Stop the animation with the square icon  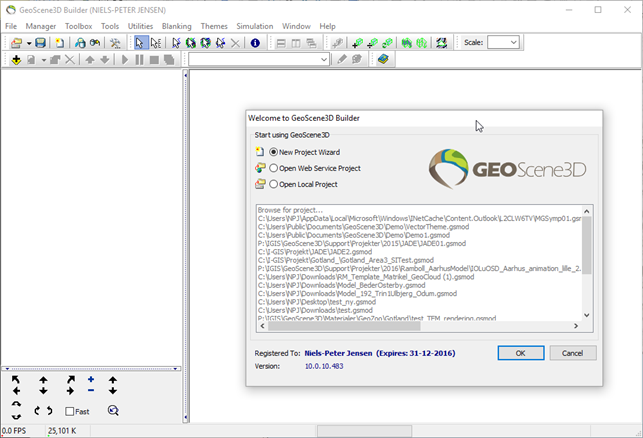coord(154,60)
